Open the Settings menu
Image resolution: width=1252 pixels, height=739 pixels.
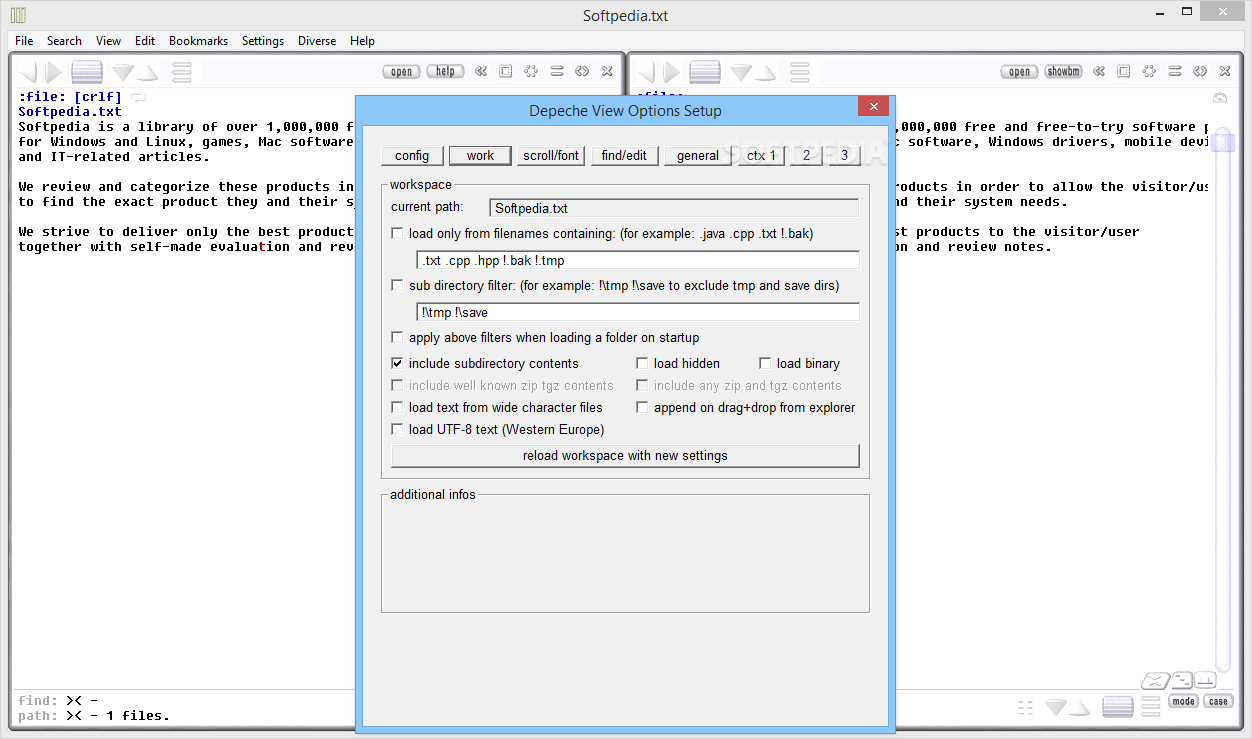coord(263,41)
